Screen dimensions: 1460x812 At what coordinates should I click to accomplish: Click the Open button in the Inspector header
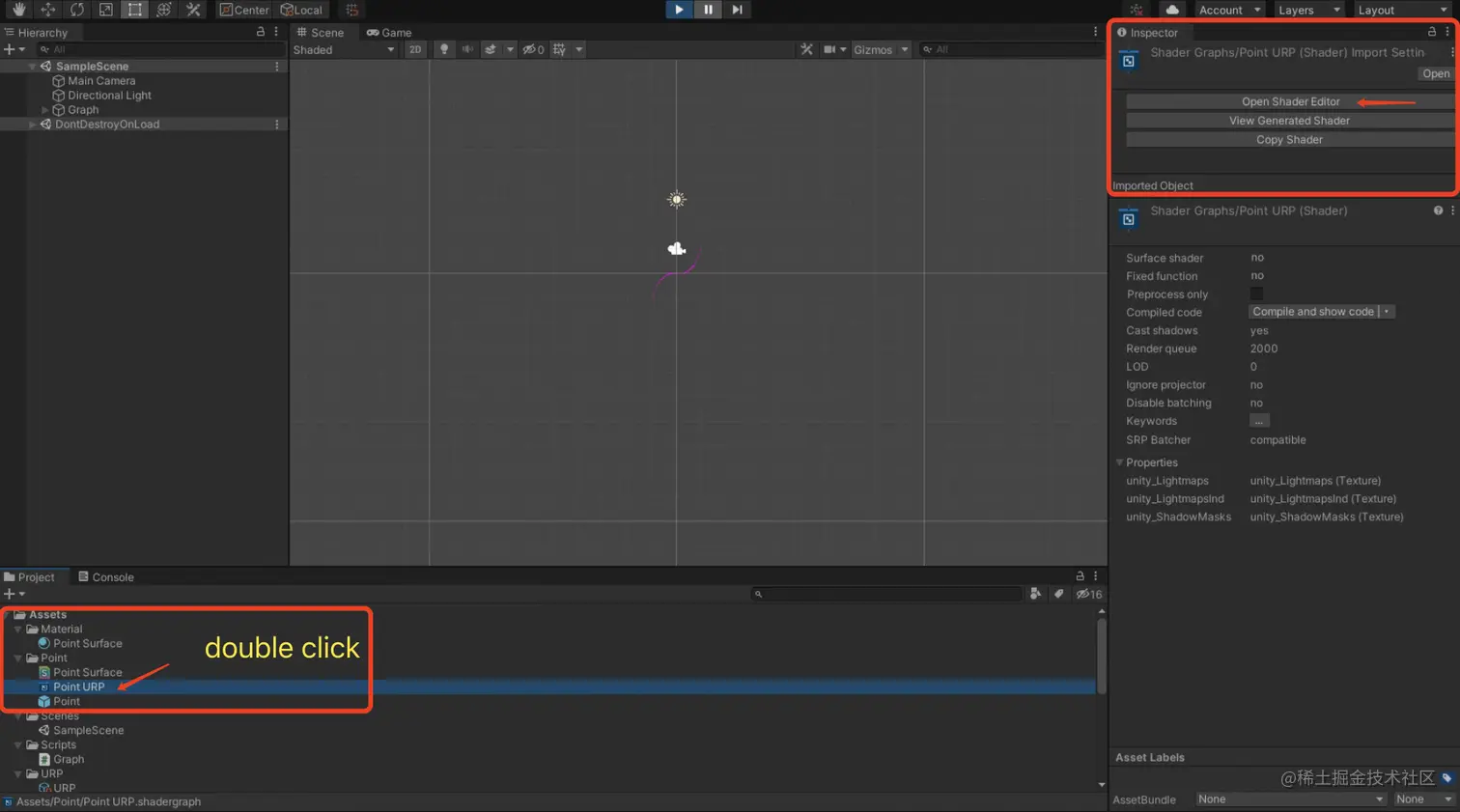(x=1436, y=73)
